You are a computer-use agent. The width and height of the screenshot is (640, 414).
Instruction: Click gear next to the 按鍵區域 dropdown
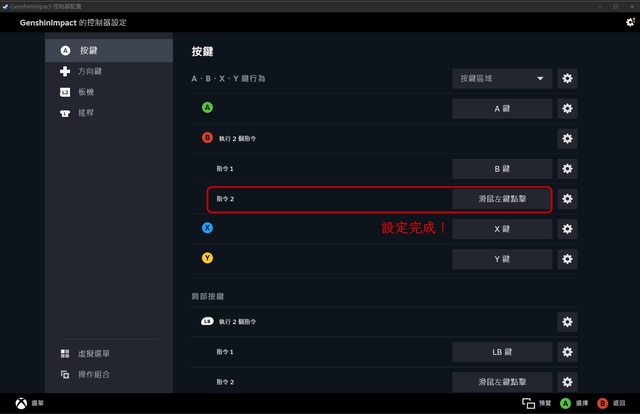[x=567, y=78]
